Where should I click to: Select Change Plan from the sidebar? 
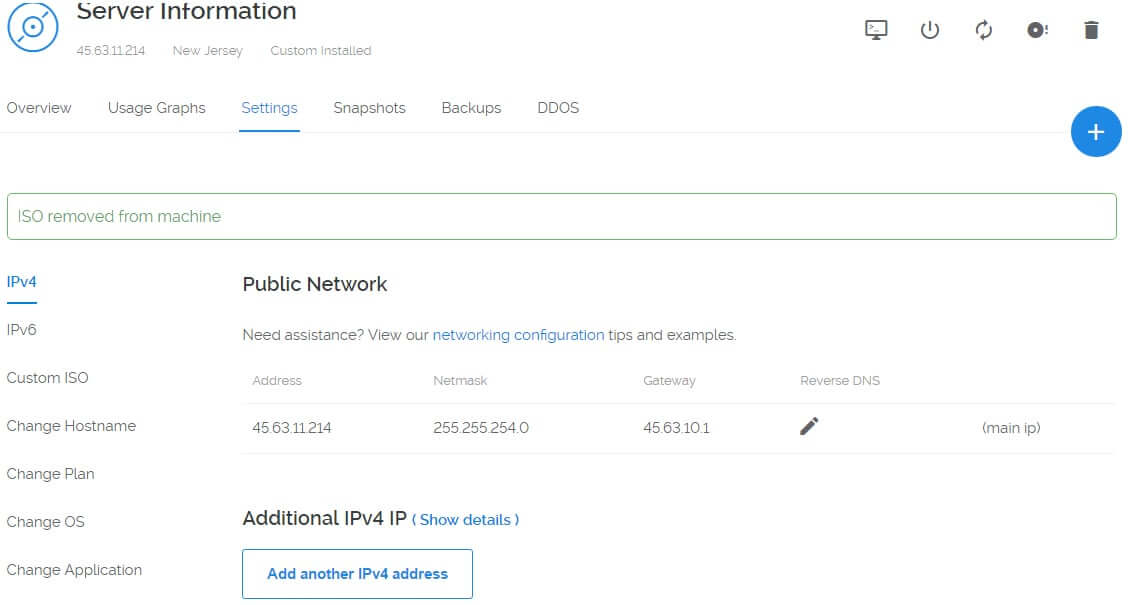(x=50, y=473)
